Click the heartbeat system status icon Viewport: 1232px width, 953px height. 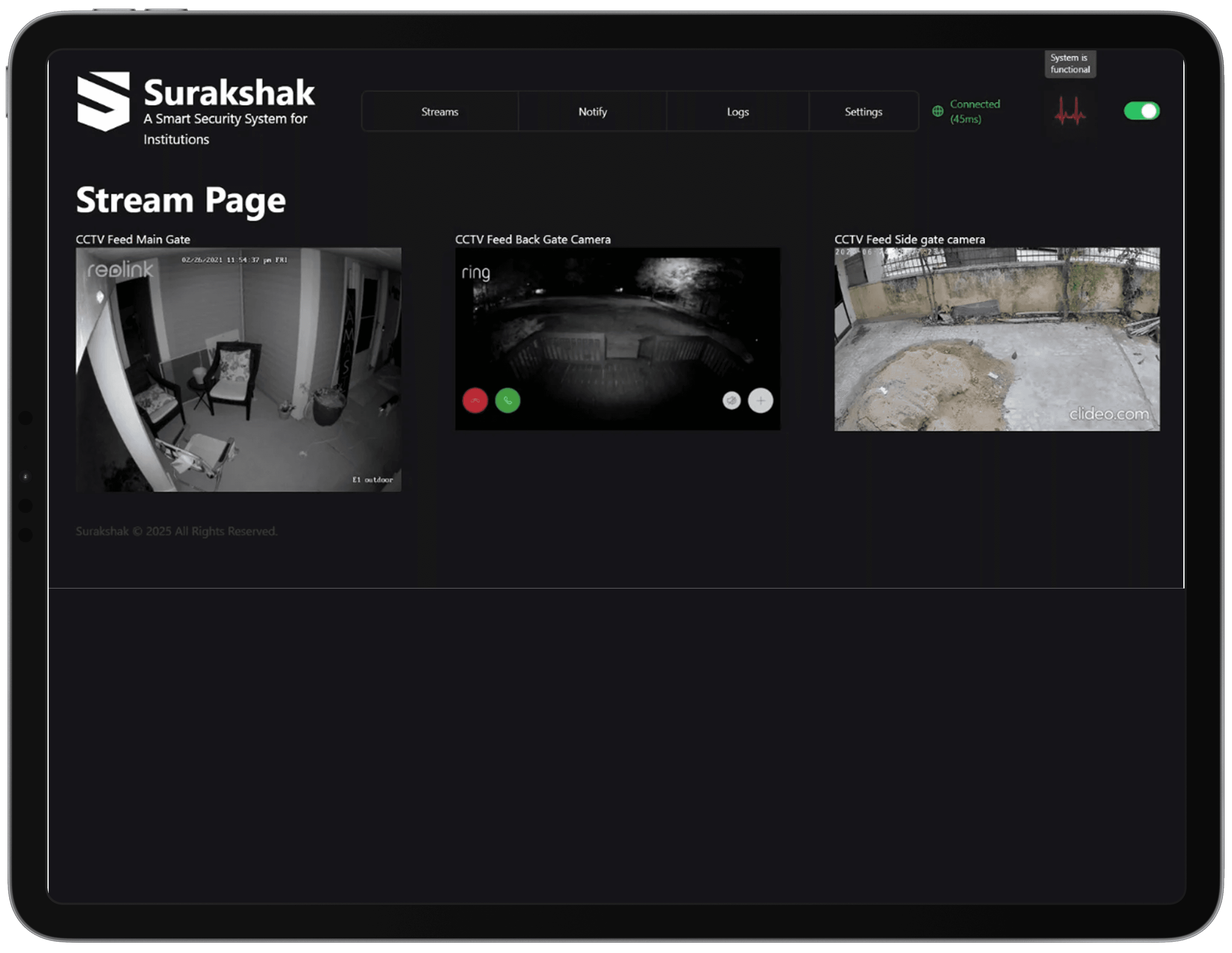pyautogui.click(x=1070, y=111)
